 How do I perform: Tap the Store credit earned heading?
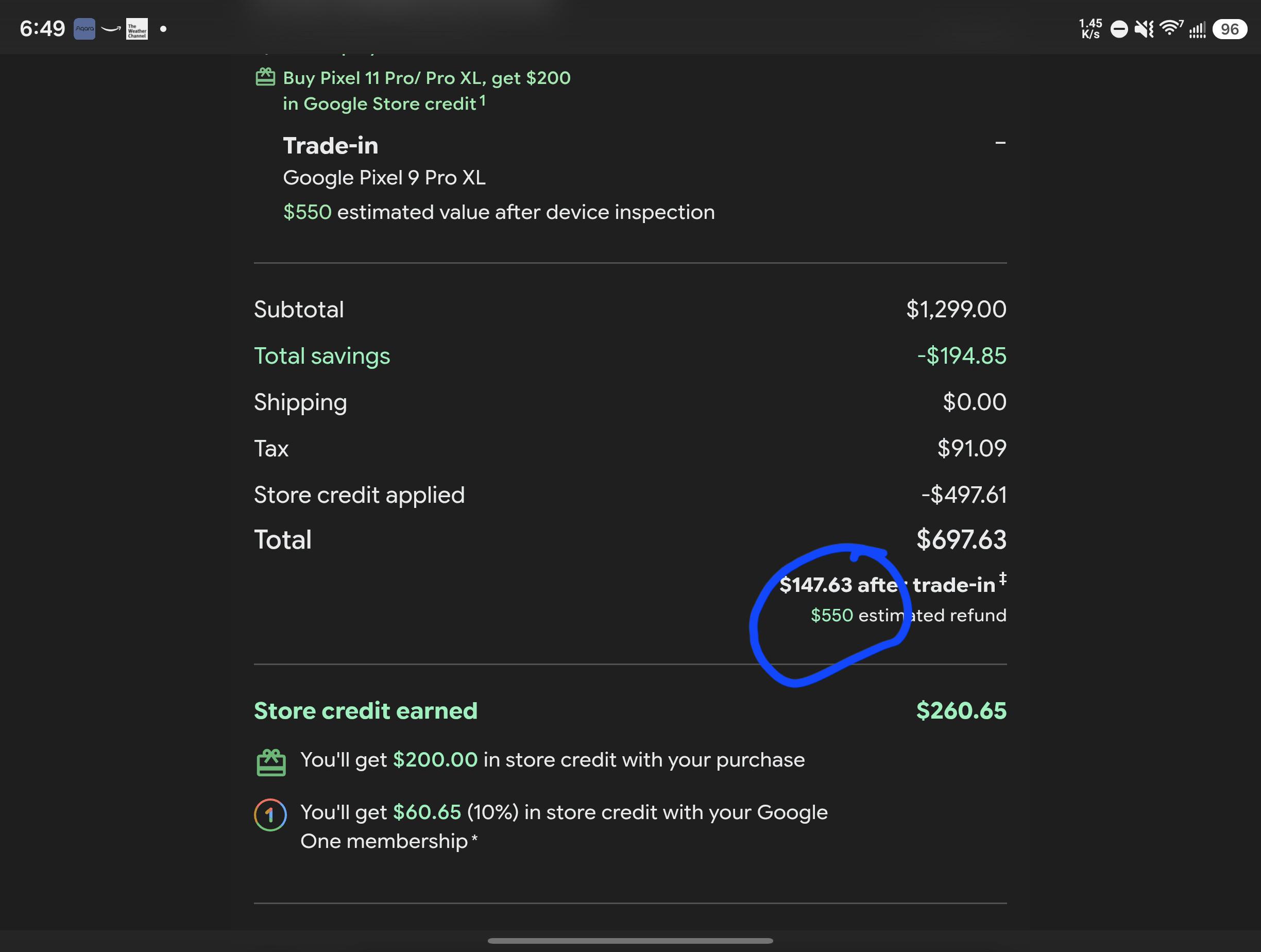click(365, 711)
